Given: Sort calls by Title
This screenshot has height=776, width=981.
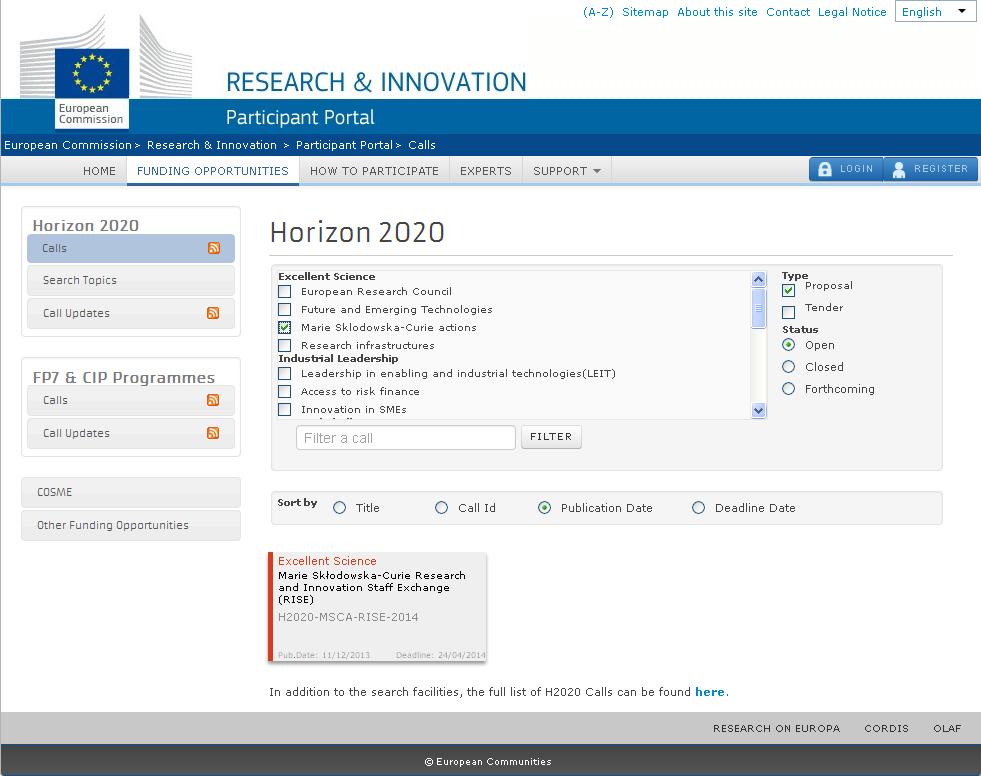Looking at the screenshot, I should tap(339, 508).
